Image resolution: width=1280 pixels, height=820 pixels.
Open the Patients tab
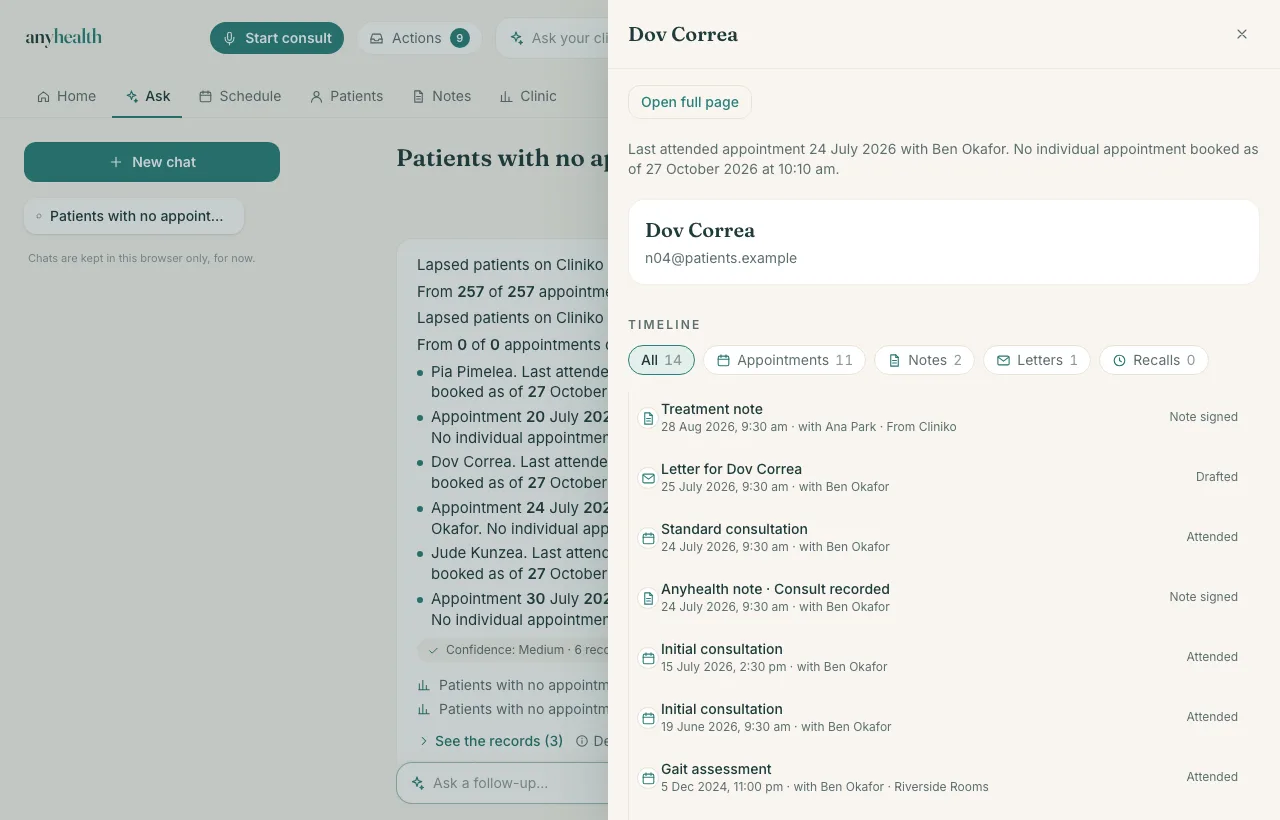[346, 96]
